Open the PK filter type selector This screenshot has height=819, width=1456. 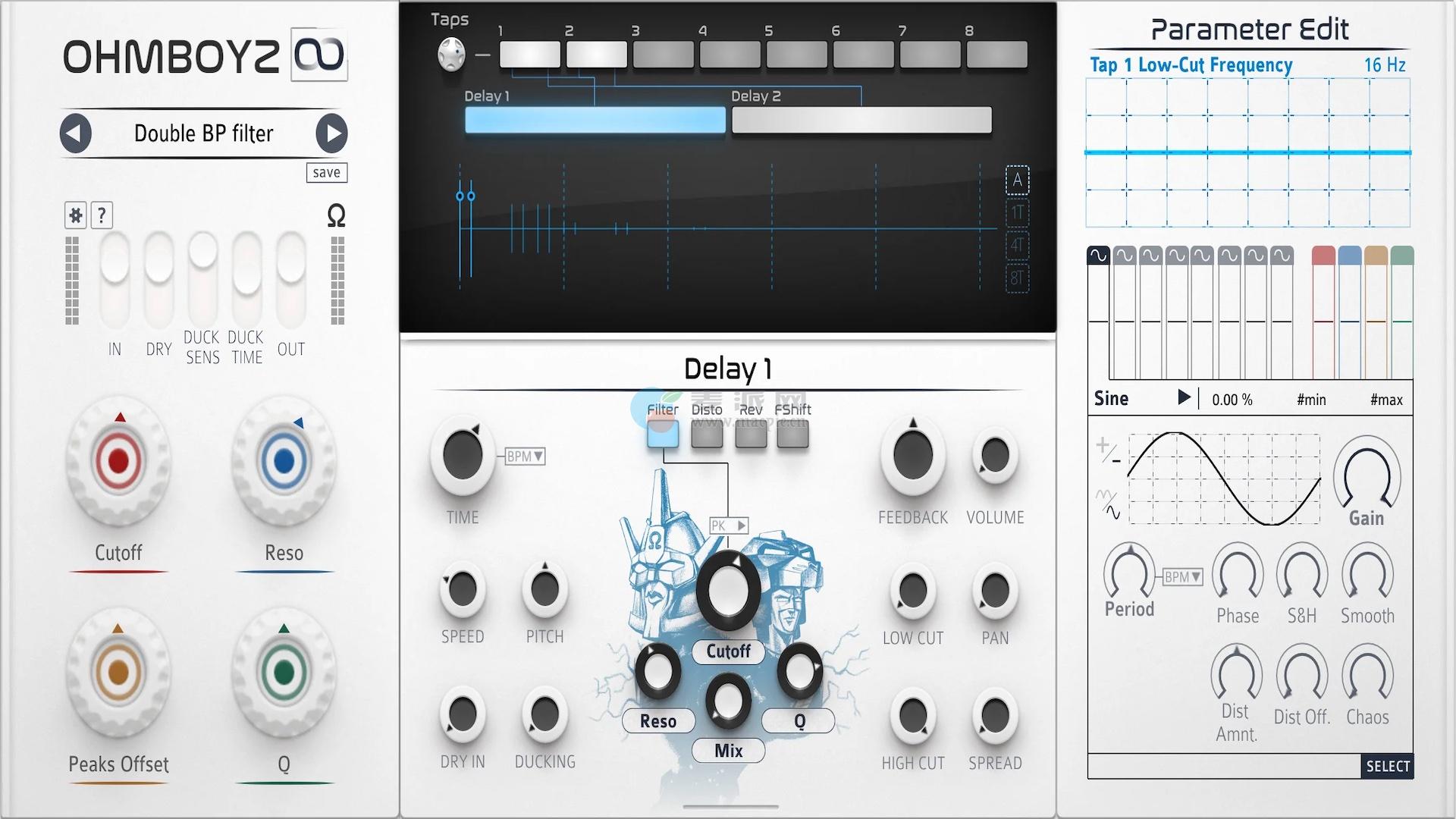[x=729, y=526]
